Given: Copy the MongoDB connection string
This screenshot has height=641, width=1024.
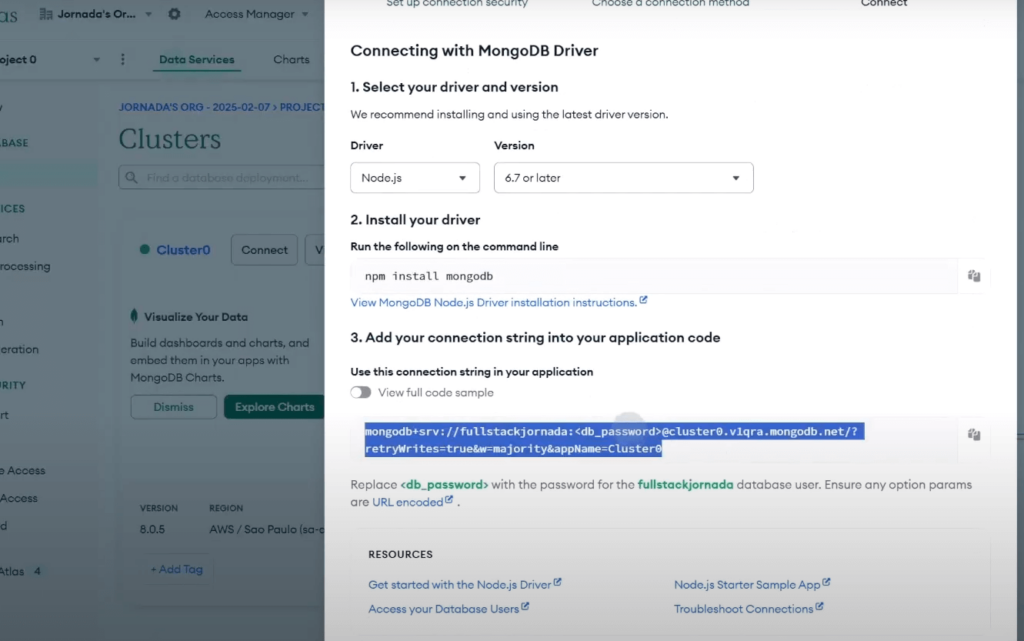Looking at the screenshot, I should 973,435.
